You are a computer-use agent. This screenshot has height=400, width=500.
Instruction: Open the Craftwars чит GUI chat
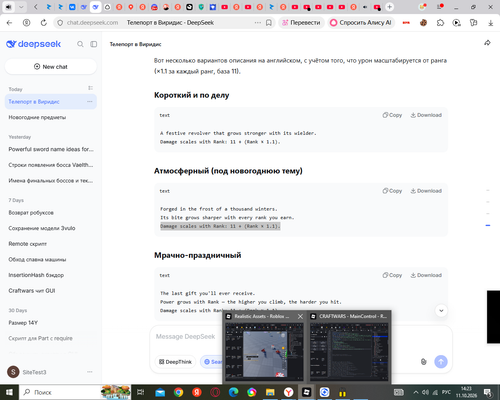coord(51,291)
